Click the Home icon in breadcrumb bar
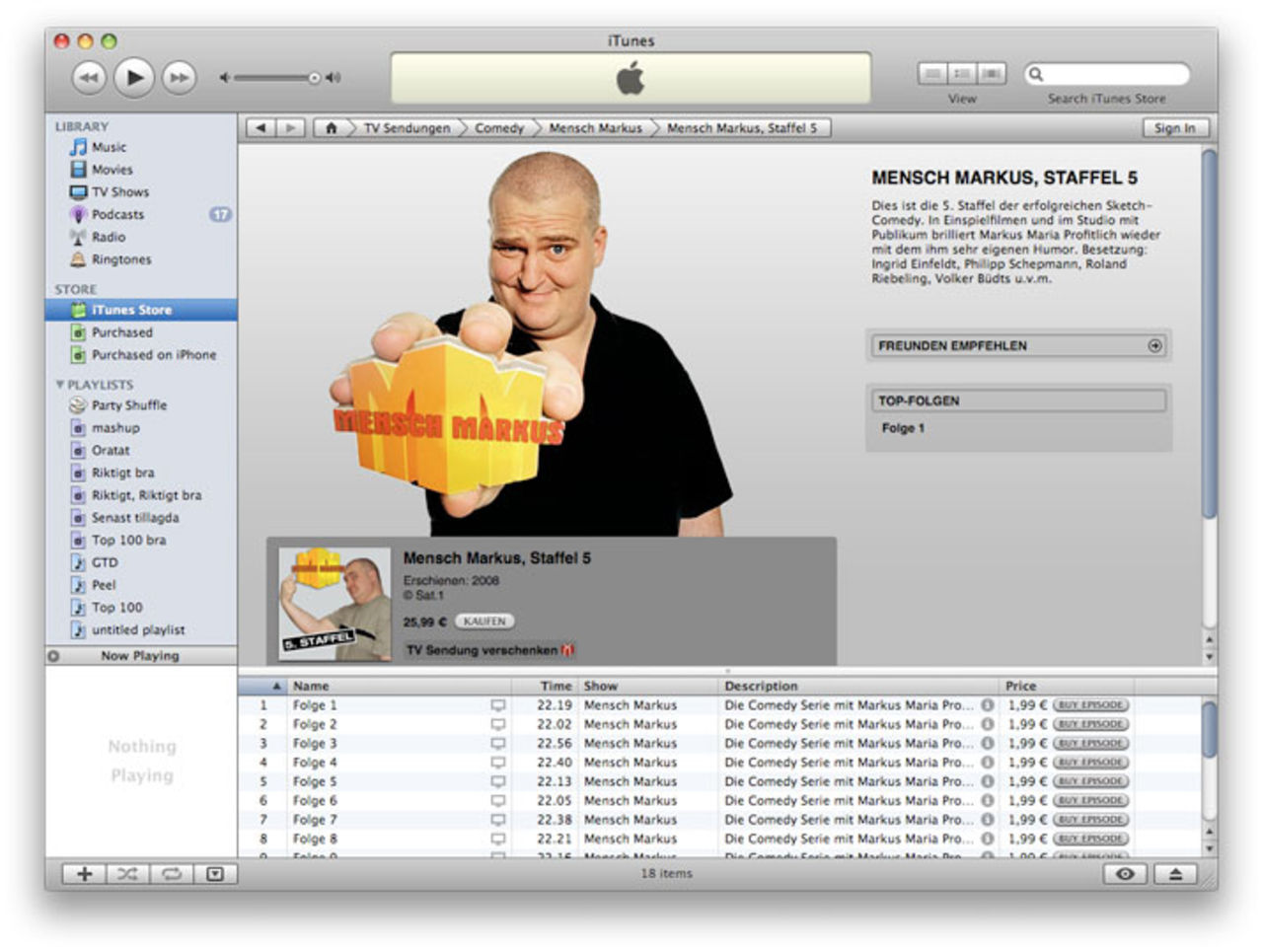 pos(332,128)
